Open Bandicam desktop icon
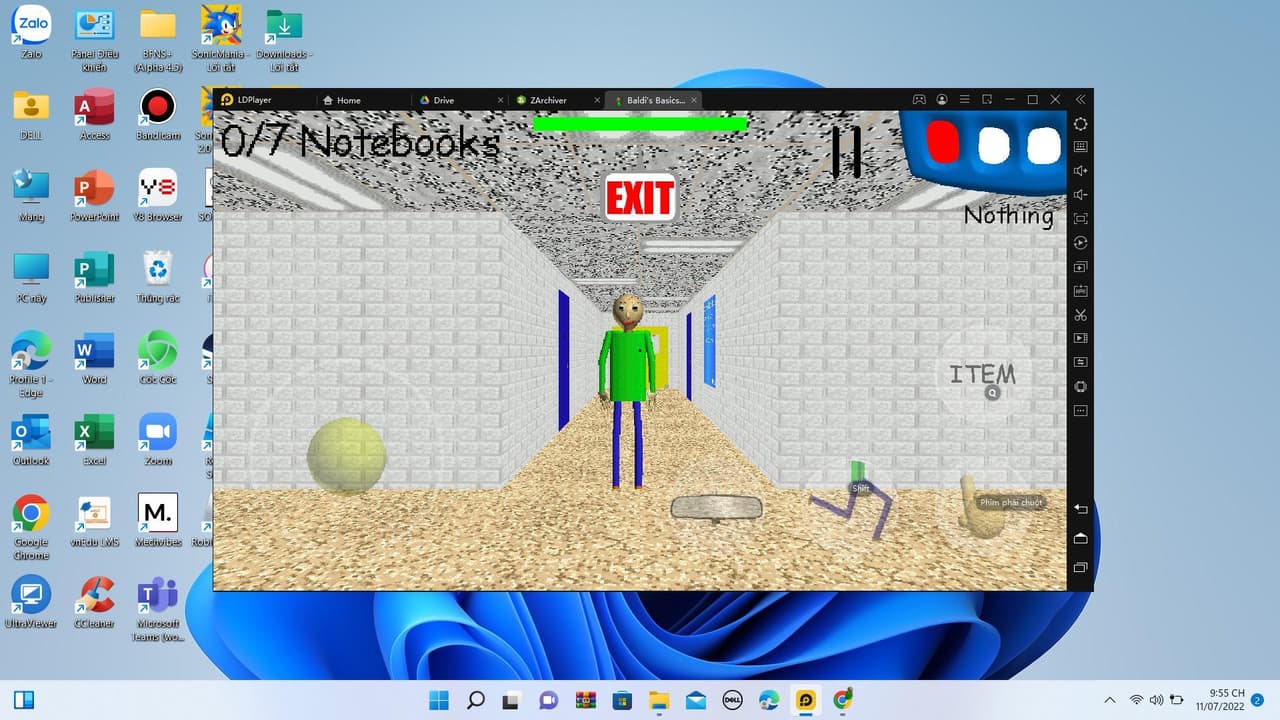The image size is (1280, 720). coord(158,113)
